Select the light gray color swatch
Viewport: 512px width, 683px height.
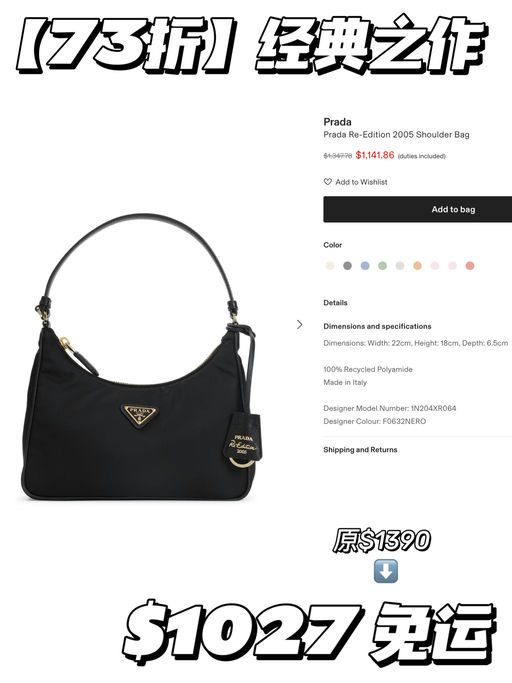pyautogui.click(x=400, y=266)
